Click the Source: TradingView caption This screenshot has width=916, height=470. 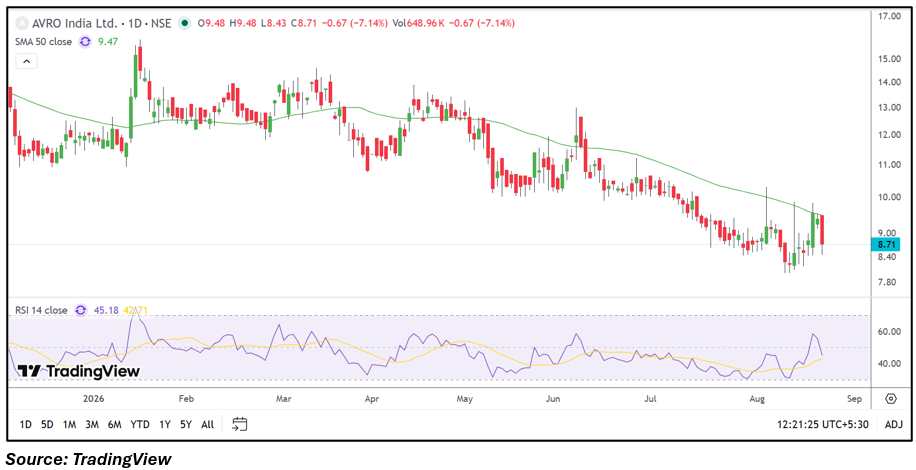click(x=88, y=459)
